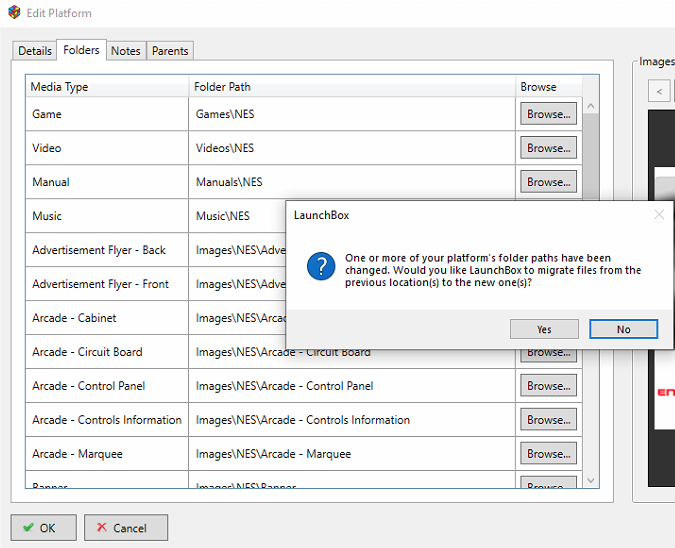Click Browse for the Video folder

coord(548,148)
